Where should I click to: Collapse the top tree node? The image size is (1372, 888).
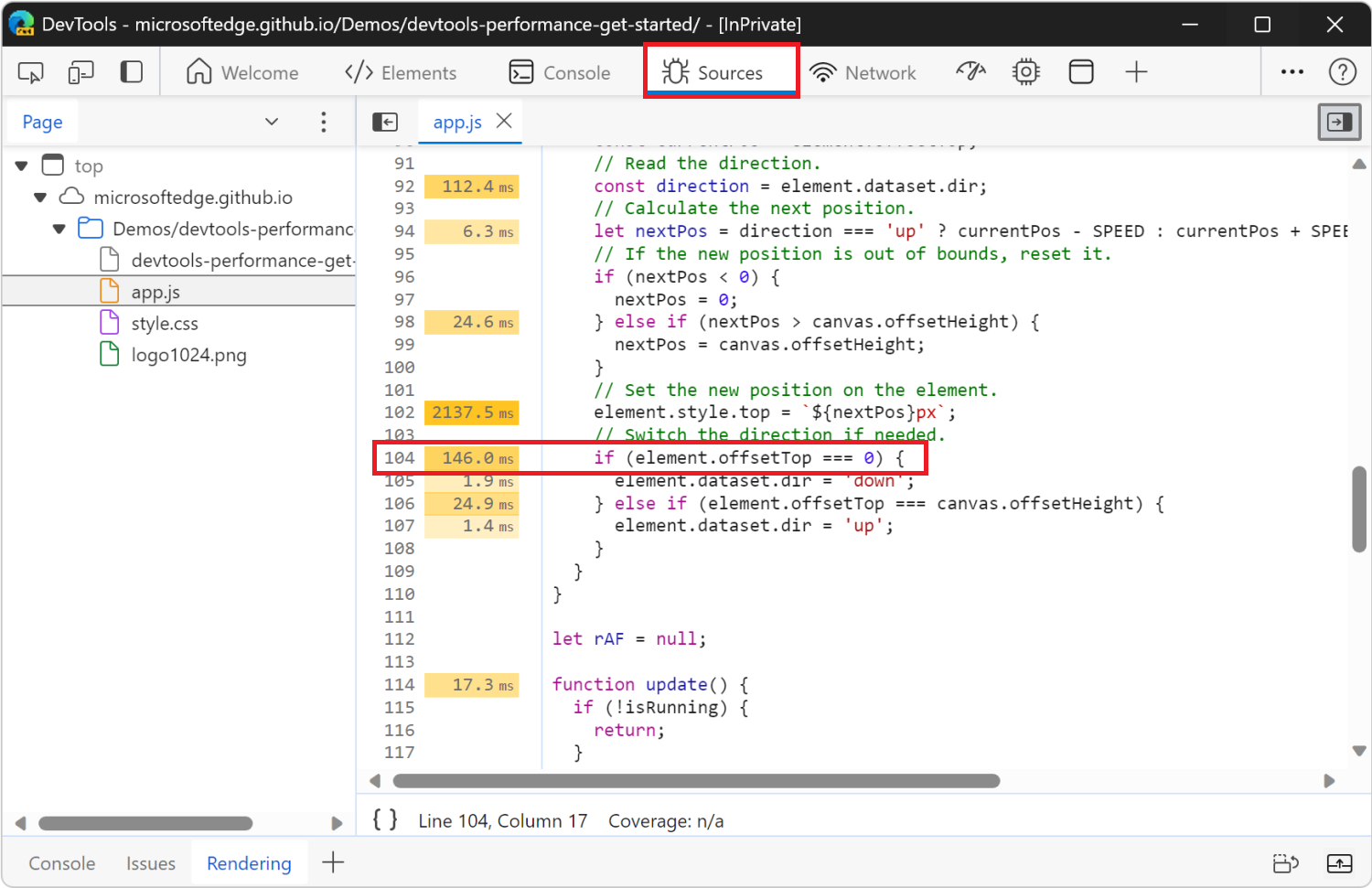tap(20, 165)
